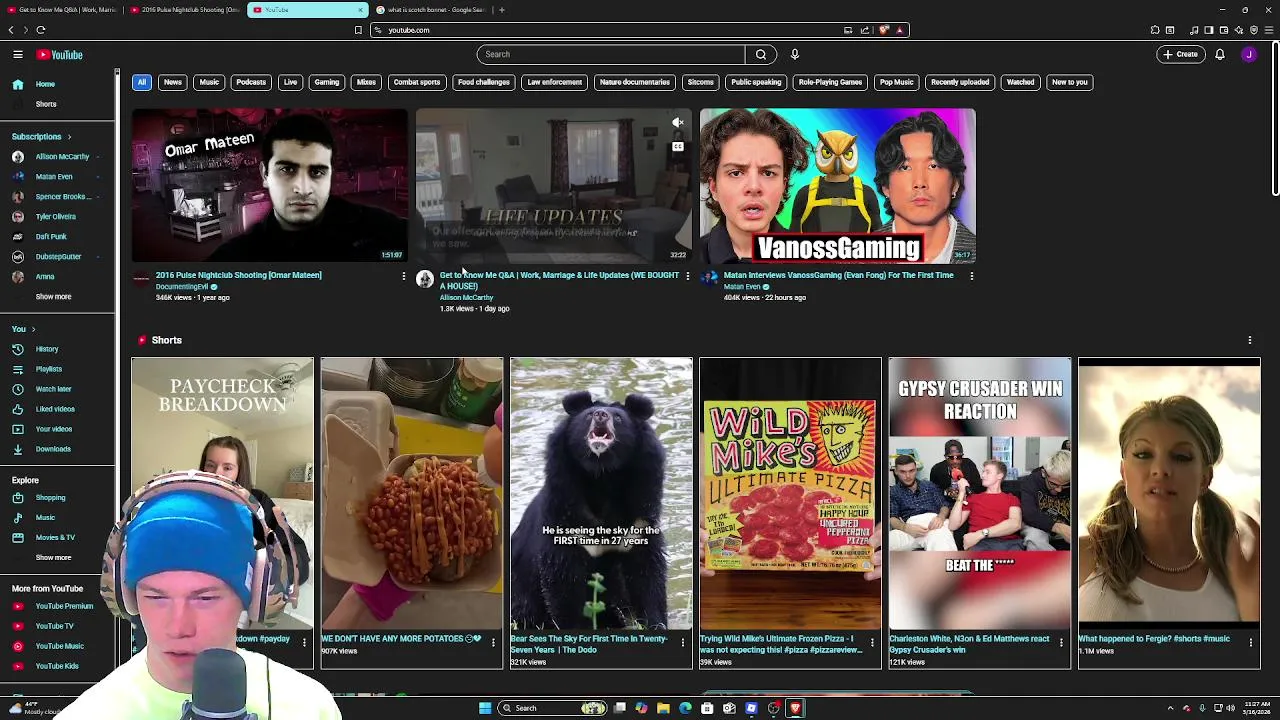Open YouTube Kids link
The width and height of the screenshot is (1280, 720).
pyautogui.click(x=57, y=666)
